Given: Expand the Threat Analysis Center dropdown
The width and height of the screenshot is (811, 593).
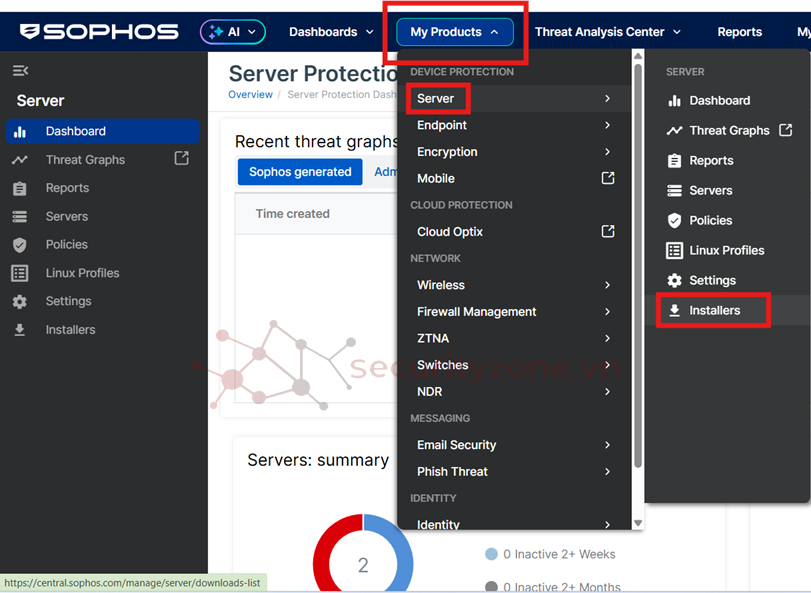Looking at the screenshot, I should [607, 32].
